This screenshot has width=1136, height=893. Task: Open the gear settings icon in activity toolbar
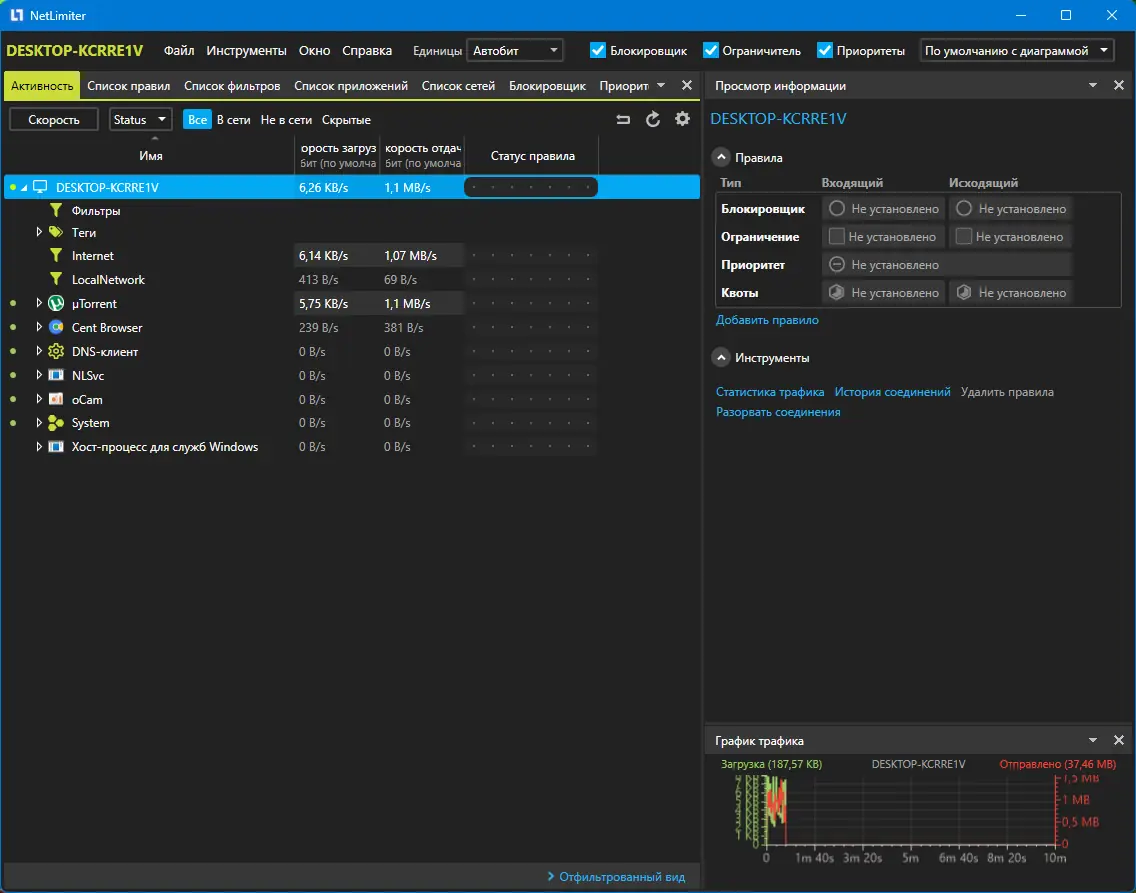682,119
